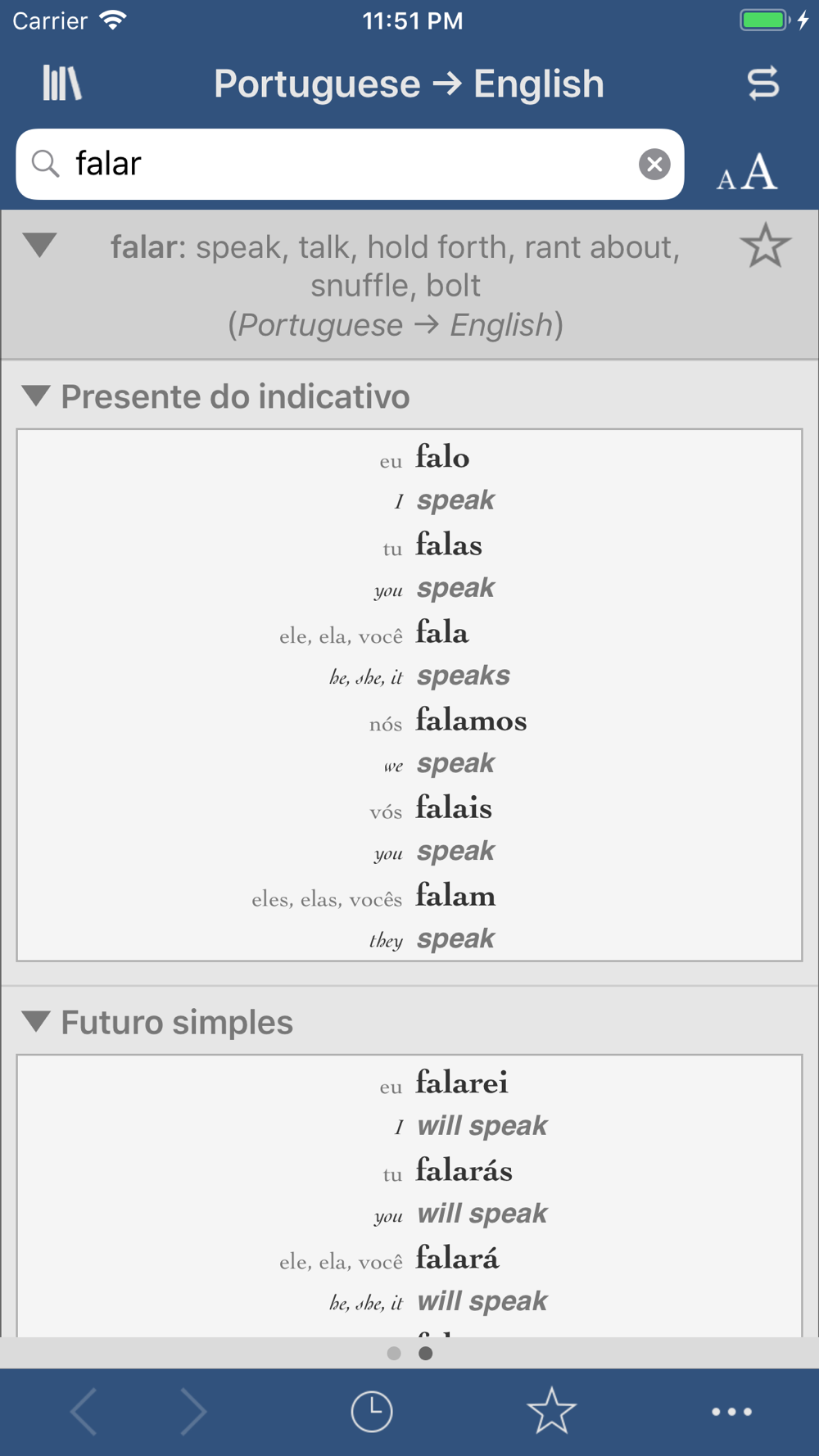
Task: Go back with the left arrow
Action: [x=84, y=1411]
